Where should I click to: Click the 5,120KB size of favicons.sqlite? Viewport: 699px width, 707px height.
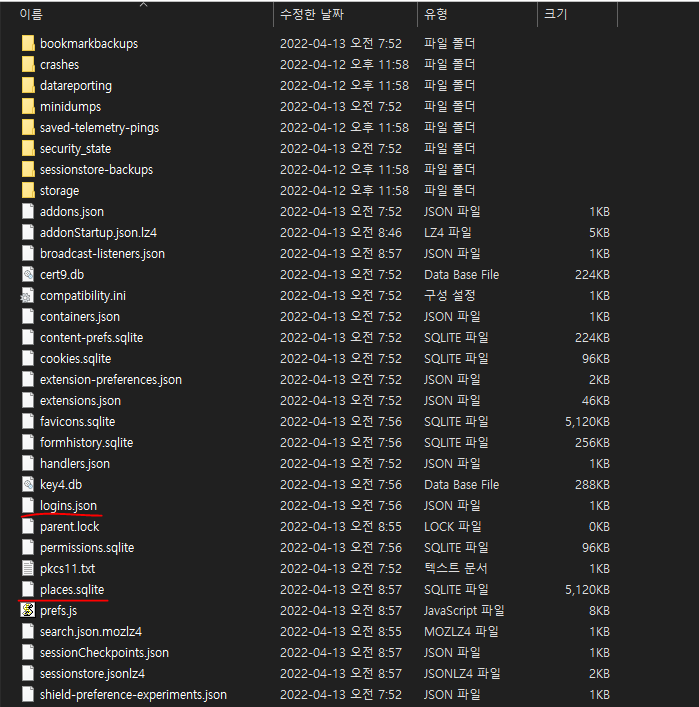tap(587, 422)
